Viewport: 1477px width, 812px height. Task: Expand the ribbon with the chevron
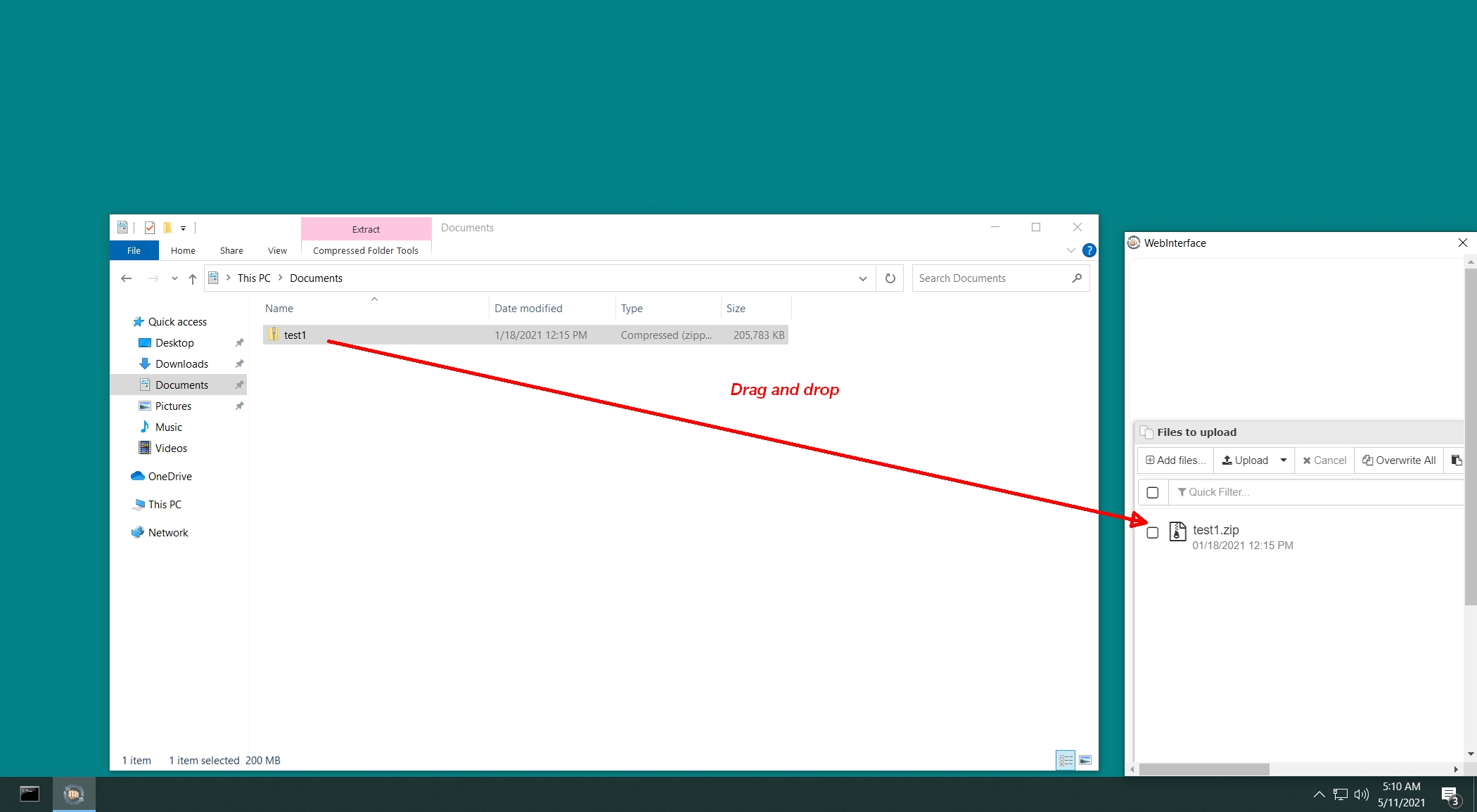[1070, 250]
